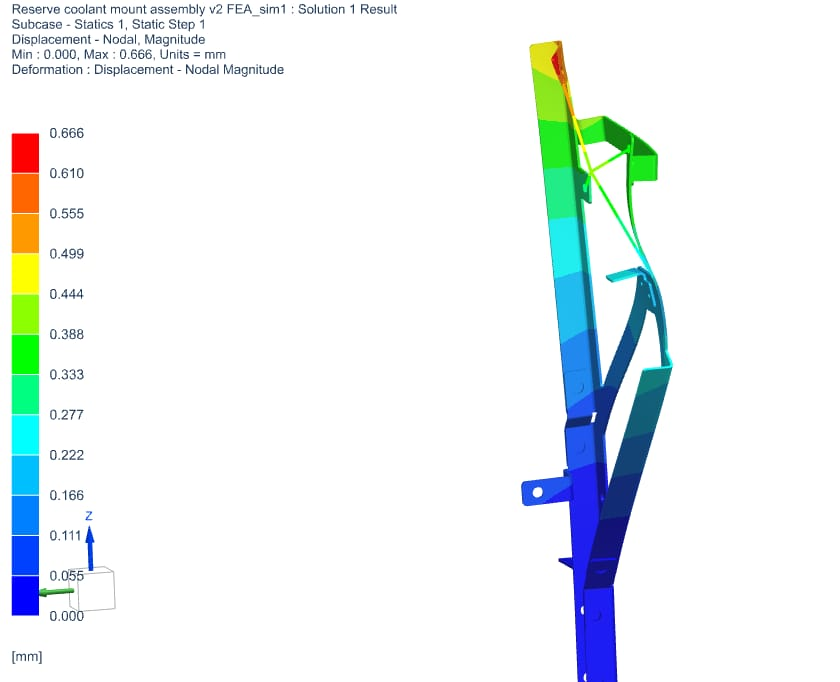Image resolution: width=840 pixels, height=682 pixels.
Task: Select the green upper bracket on the model
Action: (630, 152)
